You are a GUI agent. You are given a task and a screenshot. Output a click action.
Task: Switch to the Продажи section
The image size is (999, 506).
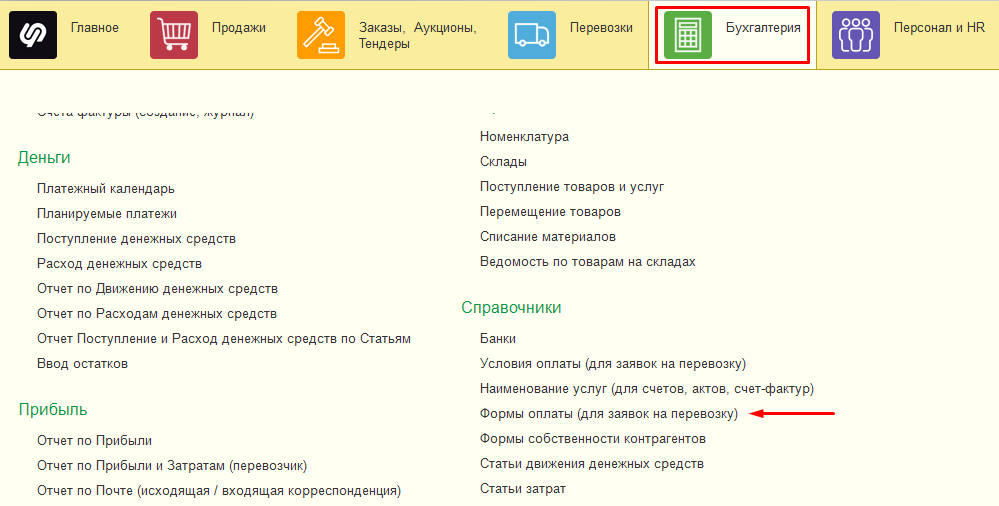click(x=239, y=28)
